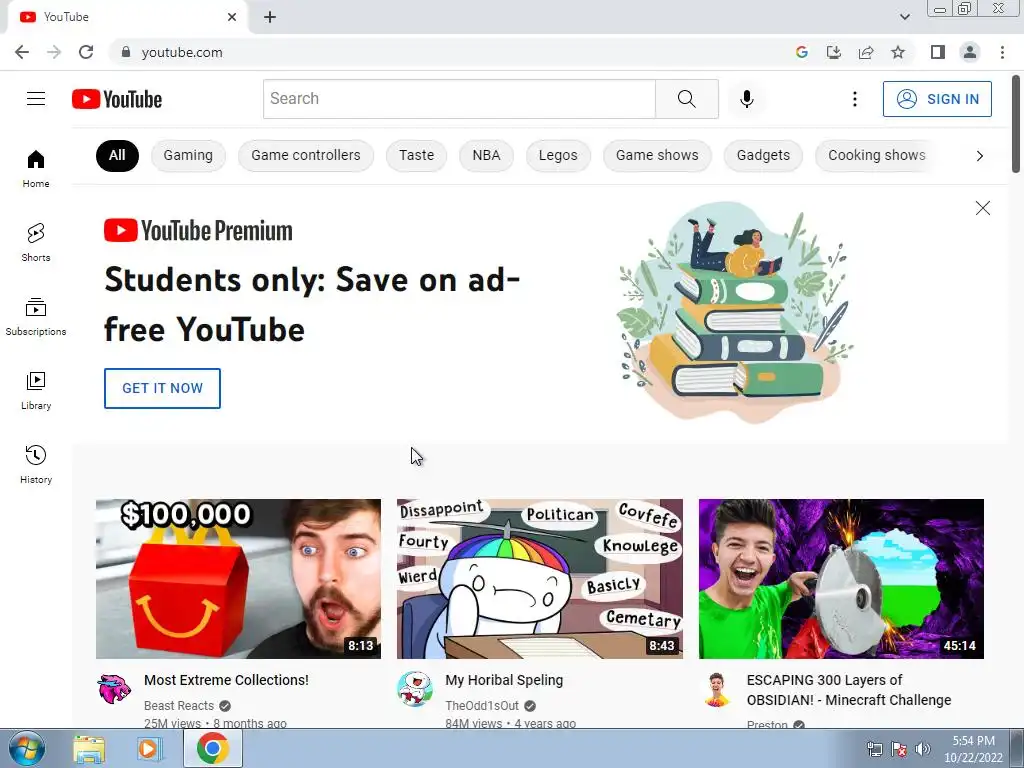Click the volume speaker tray icon
This screenshot has width=1024, height=768.
pyautogui.click(x=922, y=749)
